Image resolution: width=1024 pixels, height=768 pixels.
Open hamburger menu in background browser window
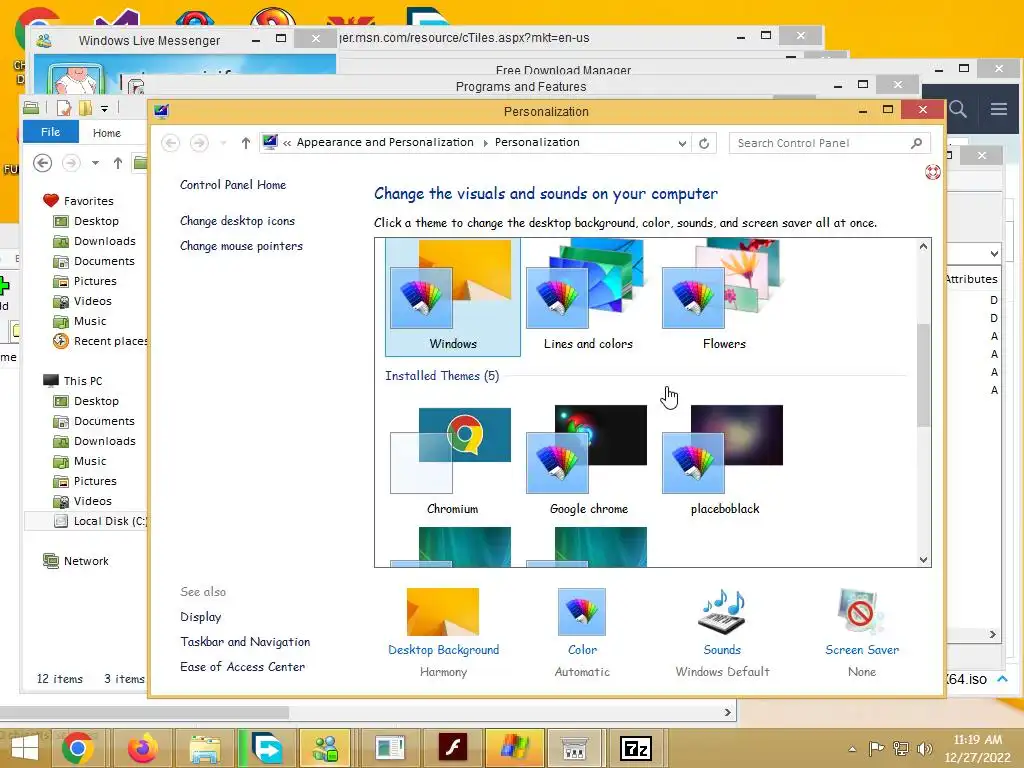(999, 109)
